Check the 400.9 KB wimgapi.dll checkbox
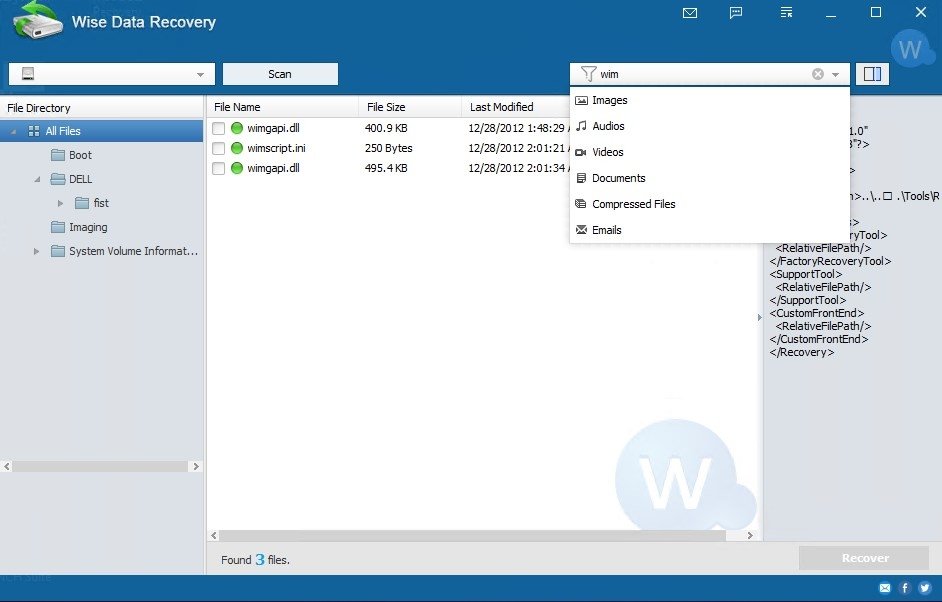 219,128
